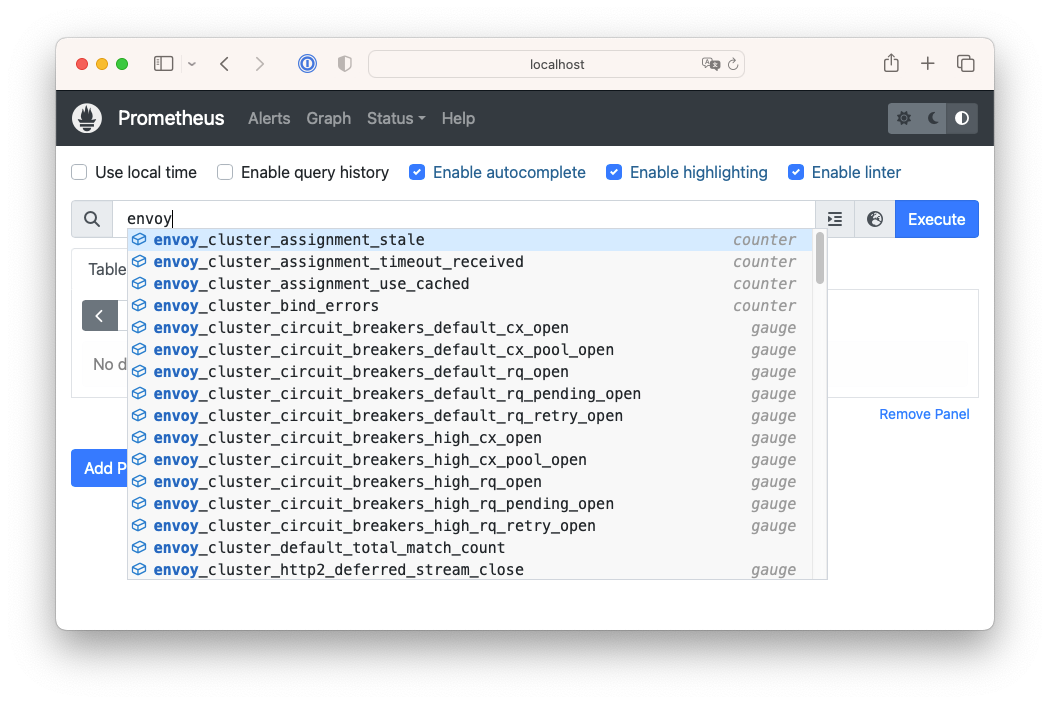Select envoy_cluster_bind_errors suggestion
1050x704 pixels.
pos(469,305)
